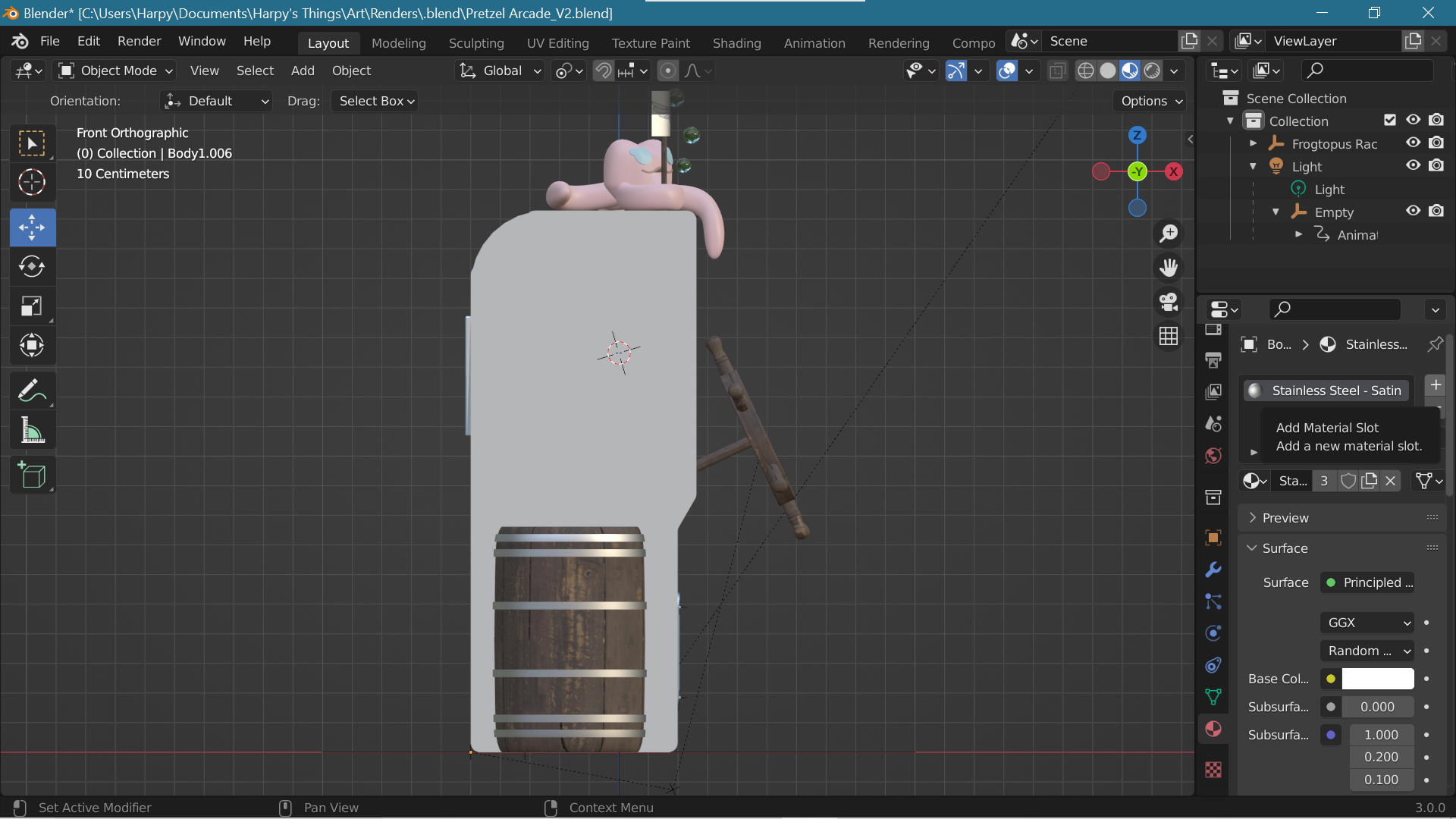This screenshot has width=1456, height=819.
Task: Open the Render menu
Action: point(139,41)
